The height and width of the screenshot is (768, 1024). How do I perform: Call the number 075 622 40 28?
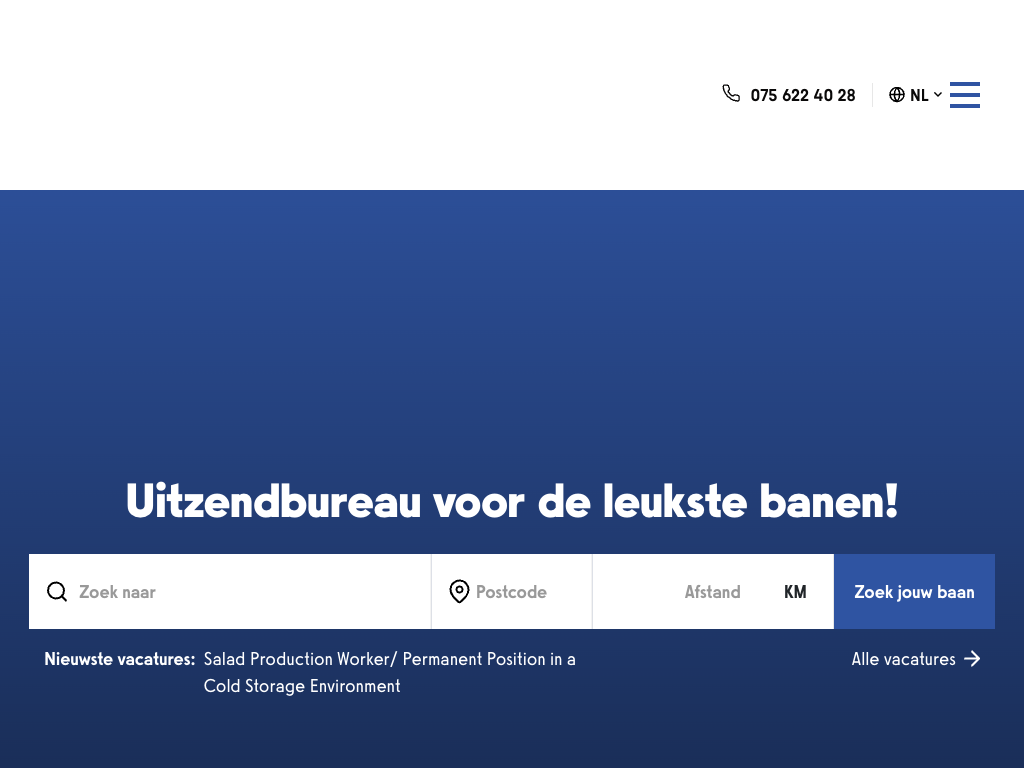point(802,95)
